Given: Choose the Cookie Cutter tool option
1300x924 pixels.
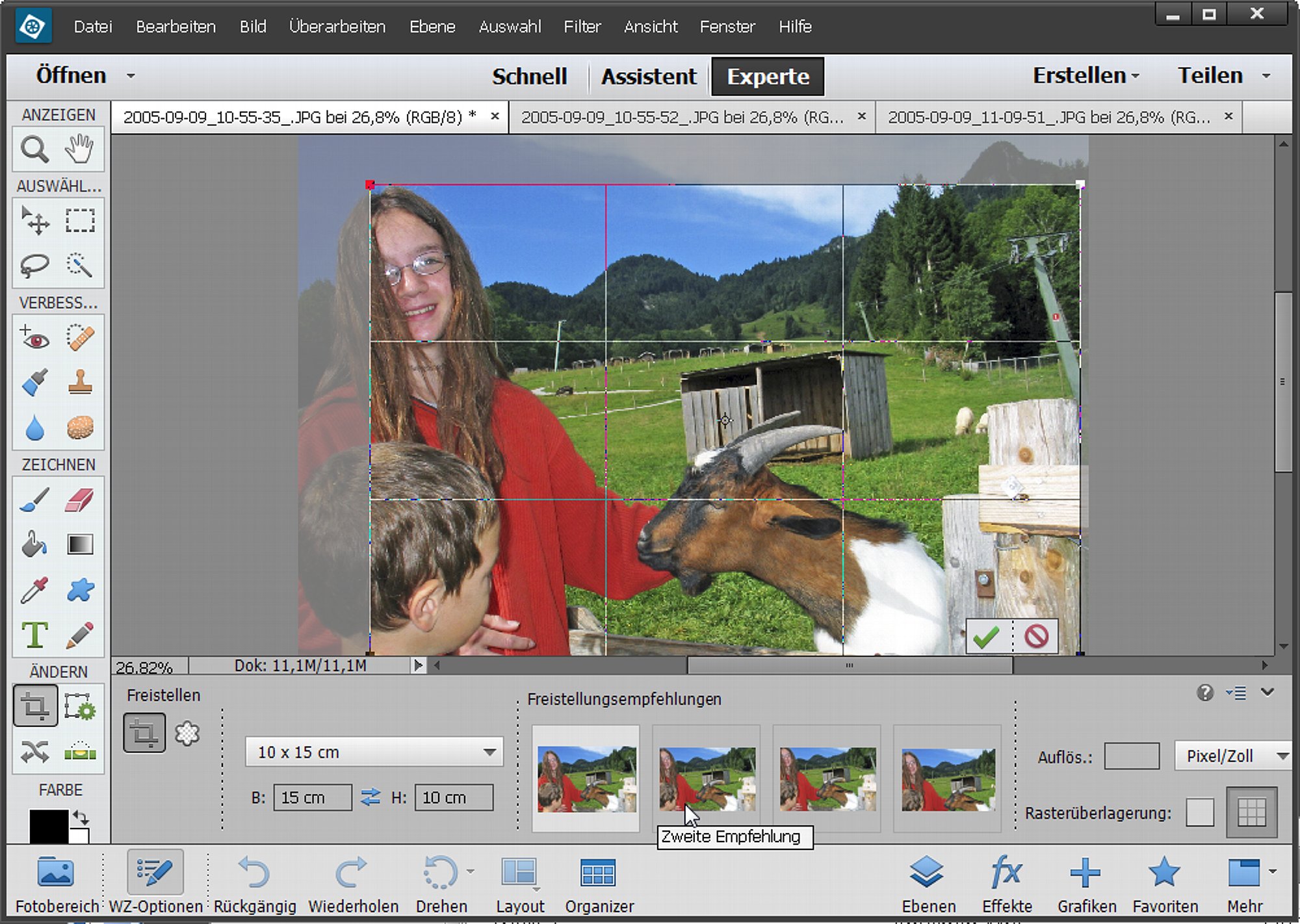Looking at the screenshot, I should 187,734.
